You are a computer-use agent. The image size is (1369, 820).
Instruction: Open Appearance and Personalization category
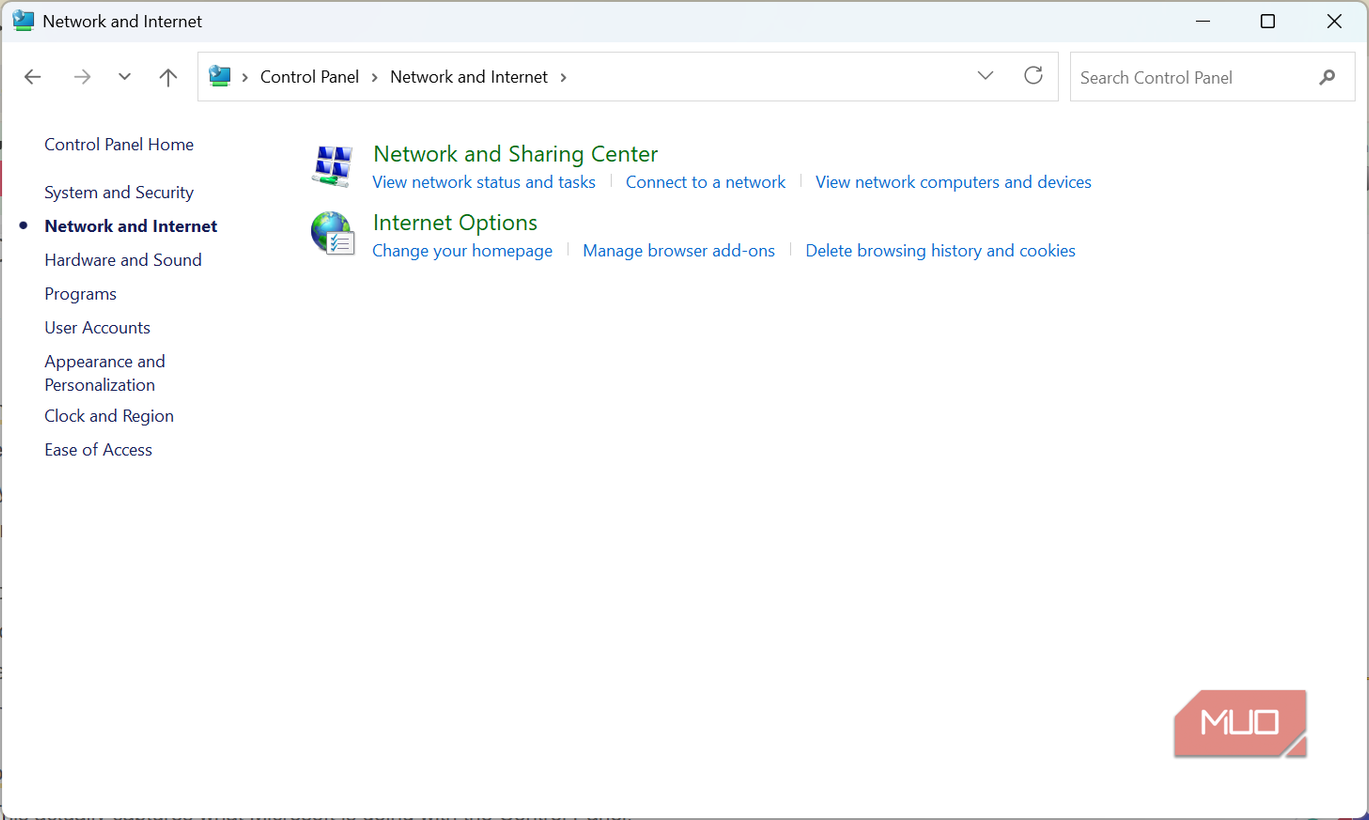tap(104, 373)
